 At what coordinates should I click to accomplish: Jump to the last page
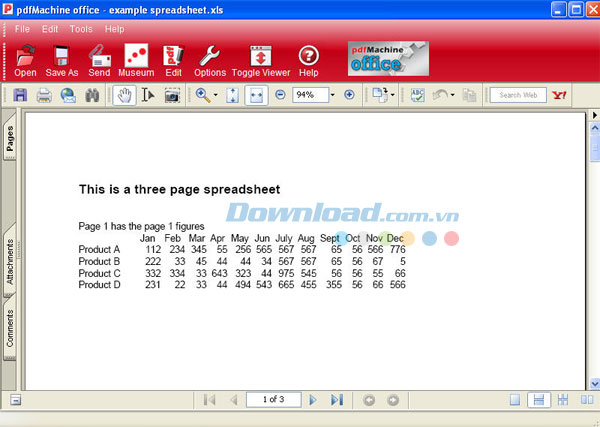point(336,400)
